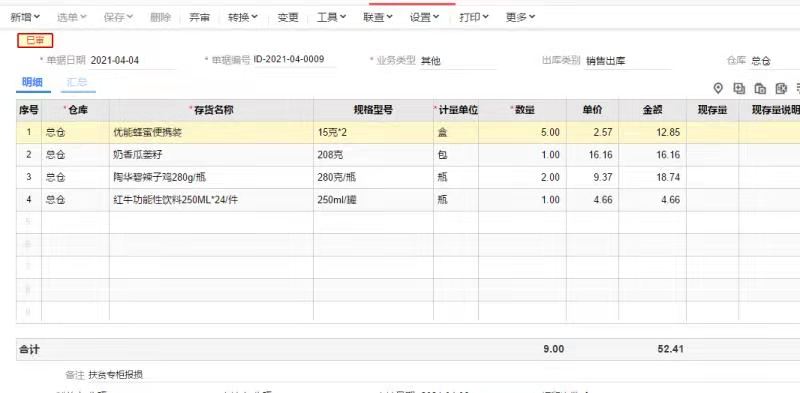Select the cell 陶华碧辣子鸡280g/瓶
The width and height of the screenshot is (800, 393).
click(211, 178)
